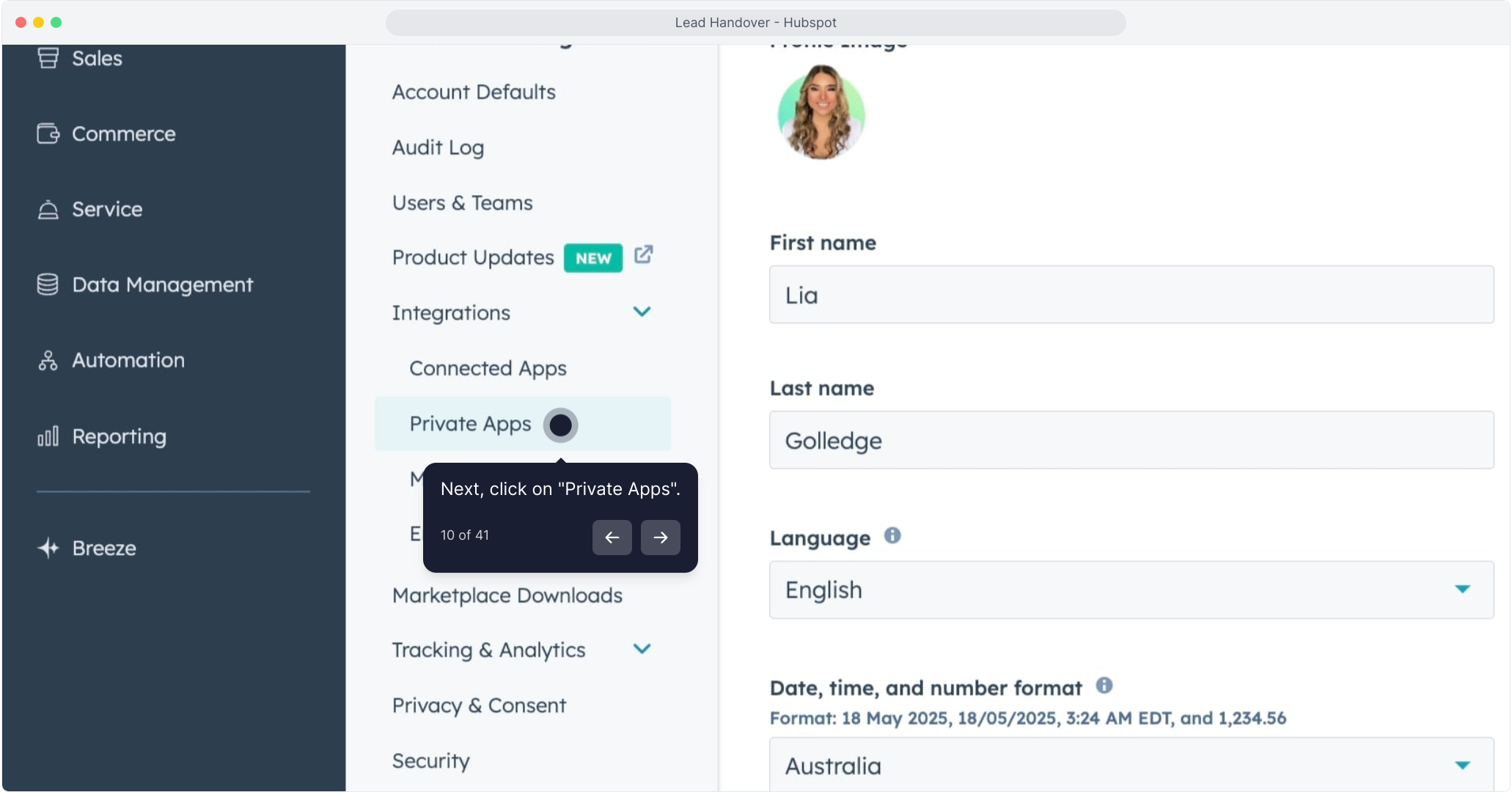Open Data Management database icon
1512x792 pixels.
(x=48, y=285)
